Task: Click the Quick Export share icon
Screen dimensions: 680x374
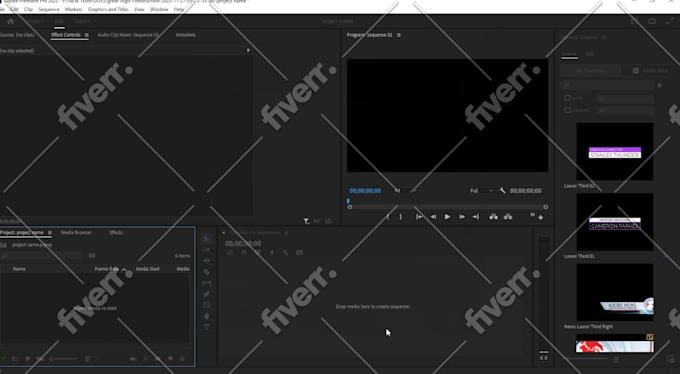Action: pyautogui.click(x=652, y=21)
